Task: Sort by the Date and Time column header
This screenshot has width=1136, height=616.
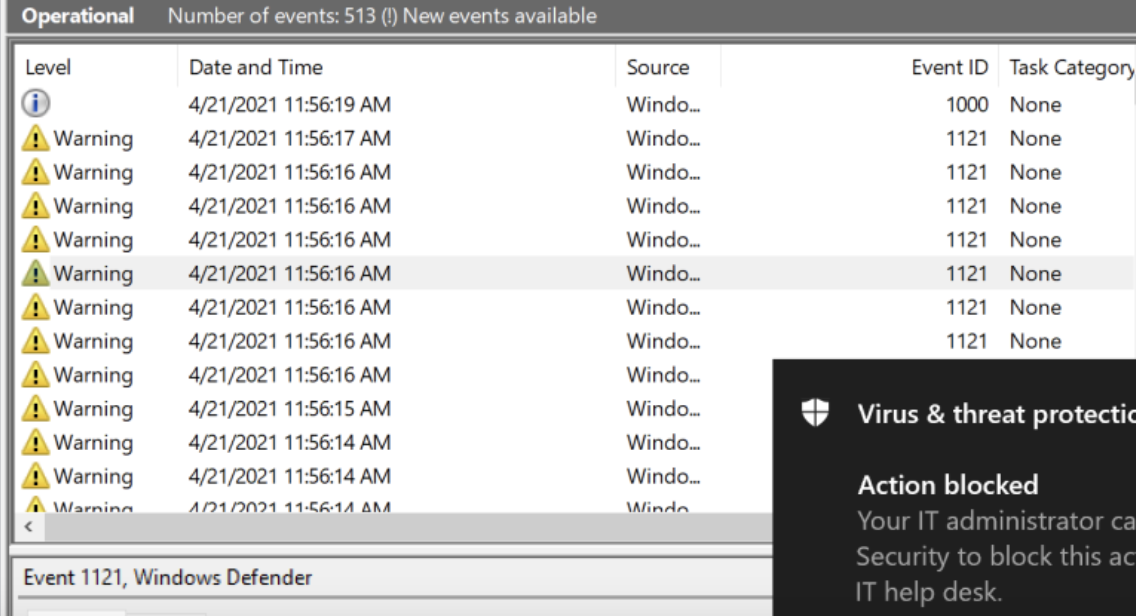Action: [x=256, y=68]
